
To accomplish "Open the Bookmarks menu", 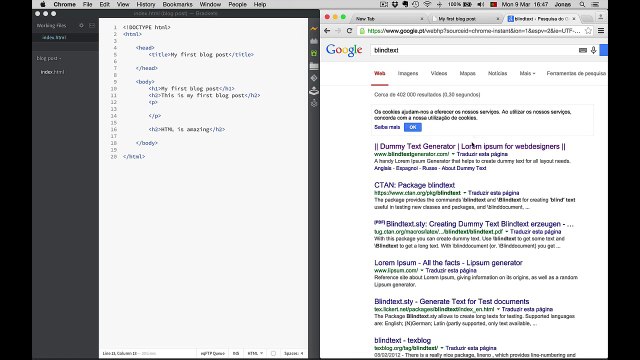I will (178, 4).
